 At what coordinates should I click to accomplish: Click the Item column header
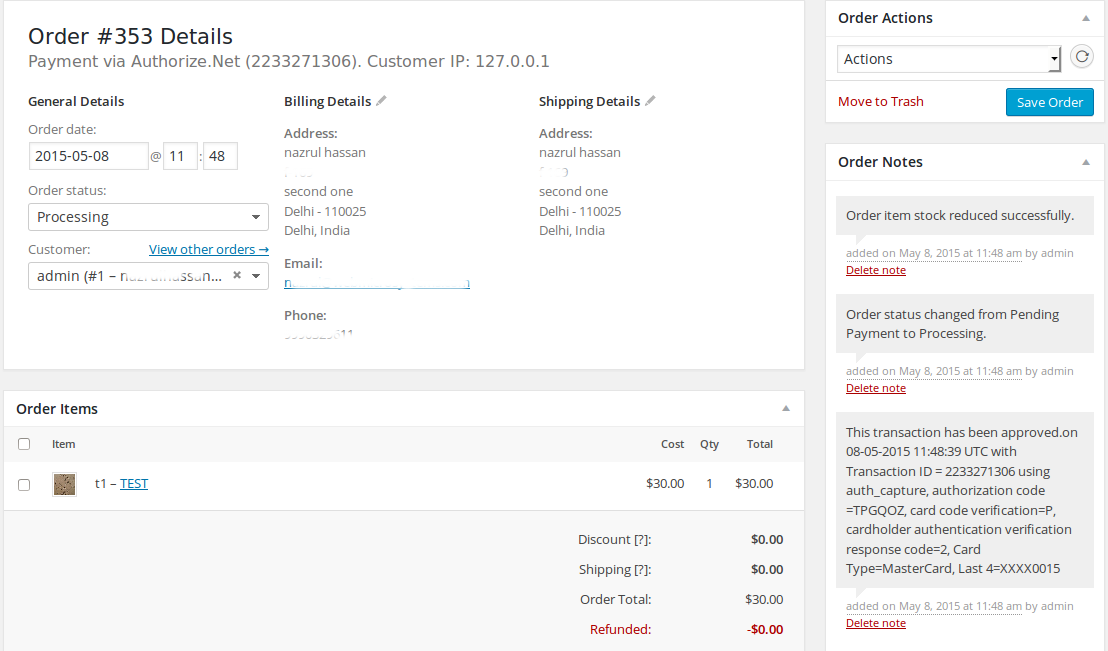pos(64,444)
